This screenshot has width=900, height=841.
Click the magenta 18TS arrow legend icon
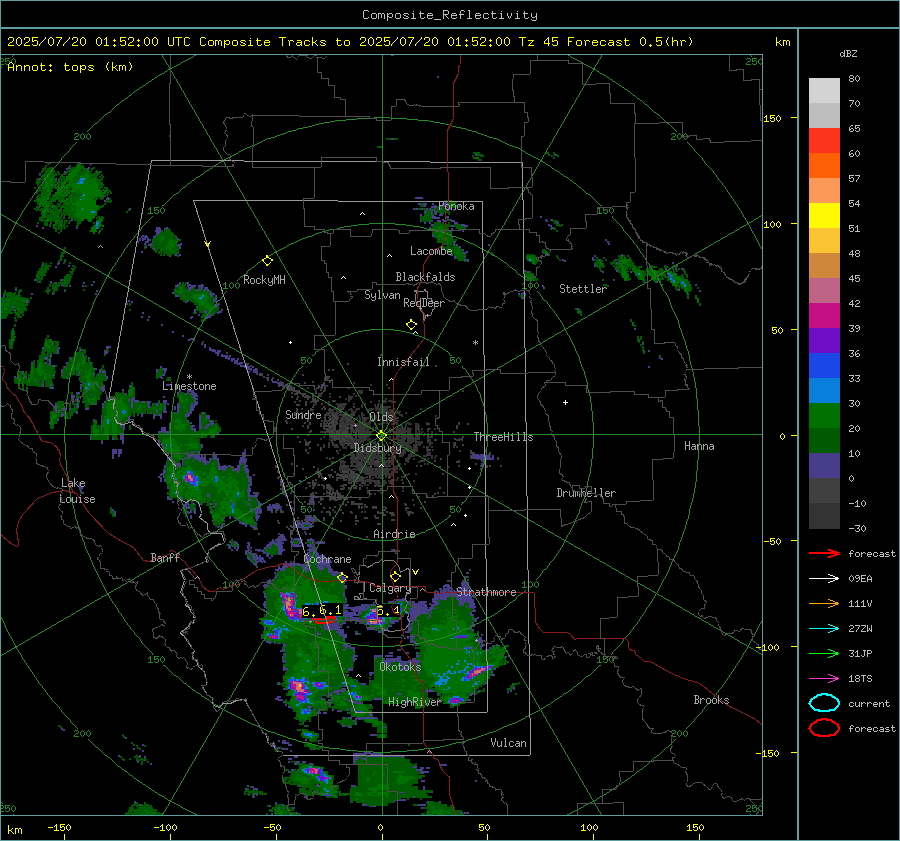[824, 679]
